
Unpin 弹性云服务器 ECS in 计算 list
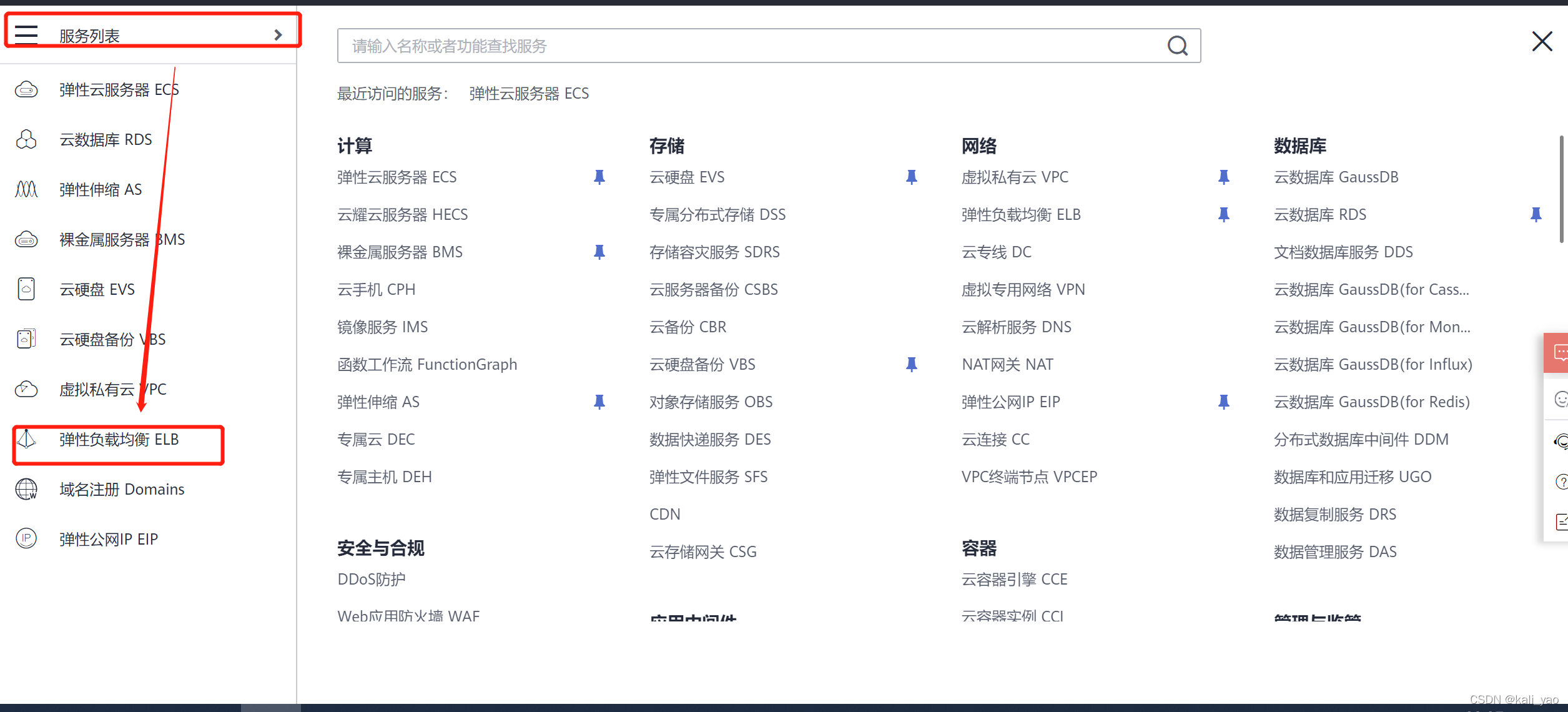[x=599, y=177]
